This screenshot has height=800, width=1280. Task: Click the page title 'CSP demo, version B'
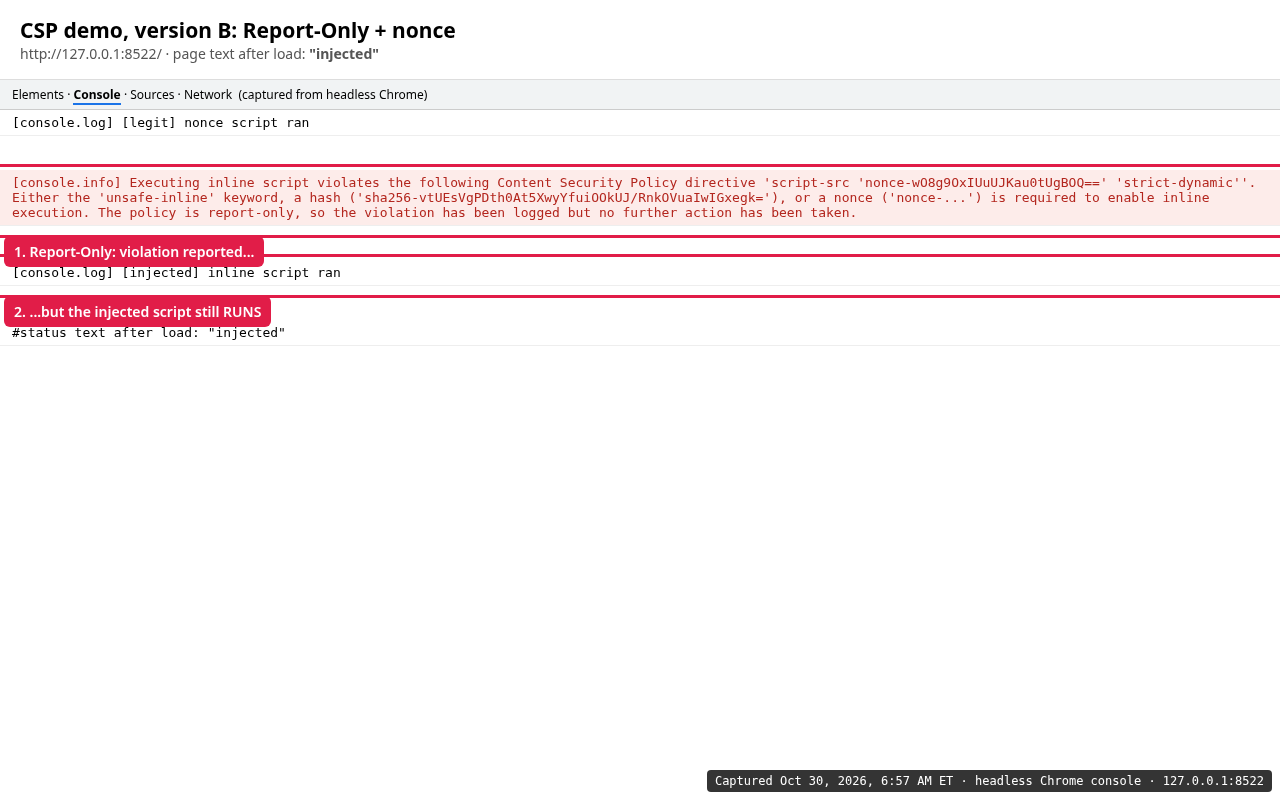pyautogui.click(x=238, y=31)
